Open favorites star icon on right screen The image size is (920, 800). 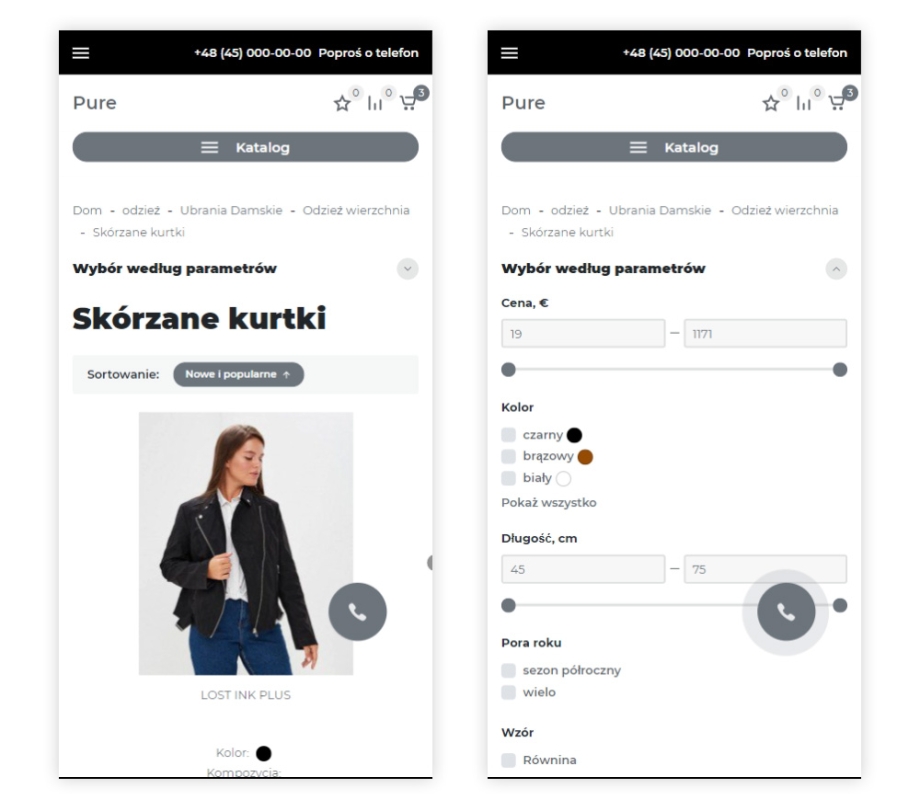pyautogui.click(x=771, y=104)
